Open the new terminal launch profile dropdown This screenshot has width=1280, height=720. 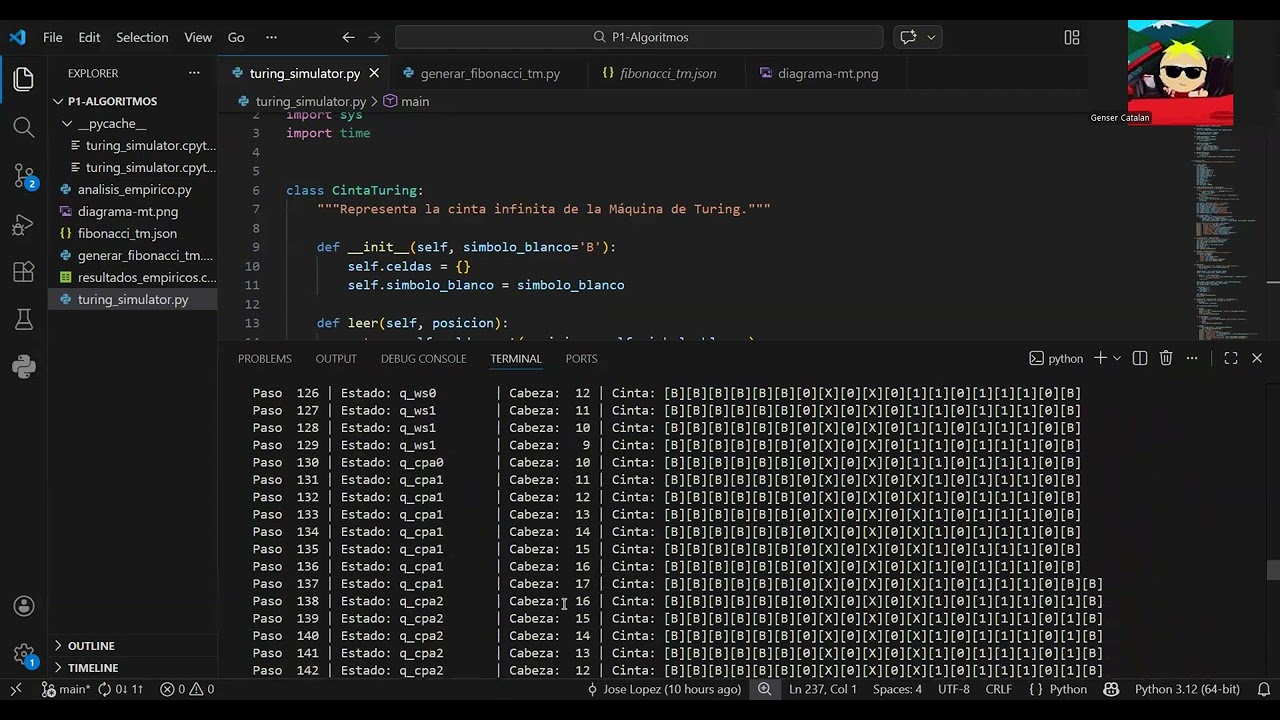tap(1117, 358)
